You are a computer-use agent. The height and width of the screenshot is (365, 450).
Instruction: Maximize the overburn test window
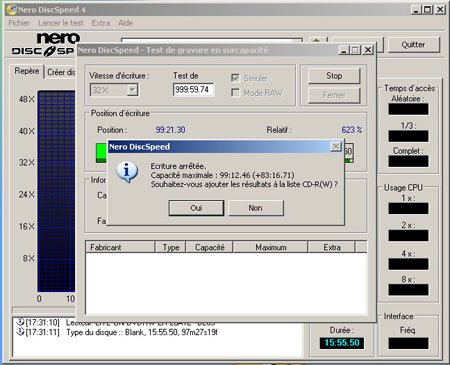point(356,50)
